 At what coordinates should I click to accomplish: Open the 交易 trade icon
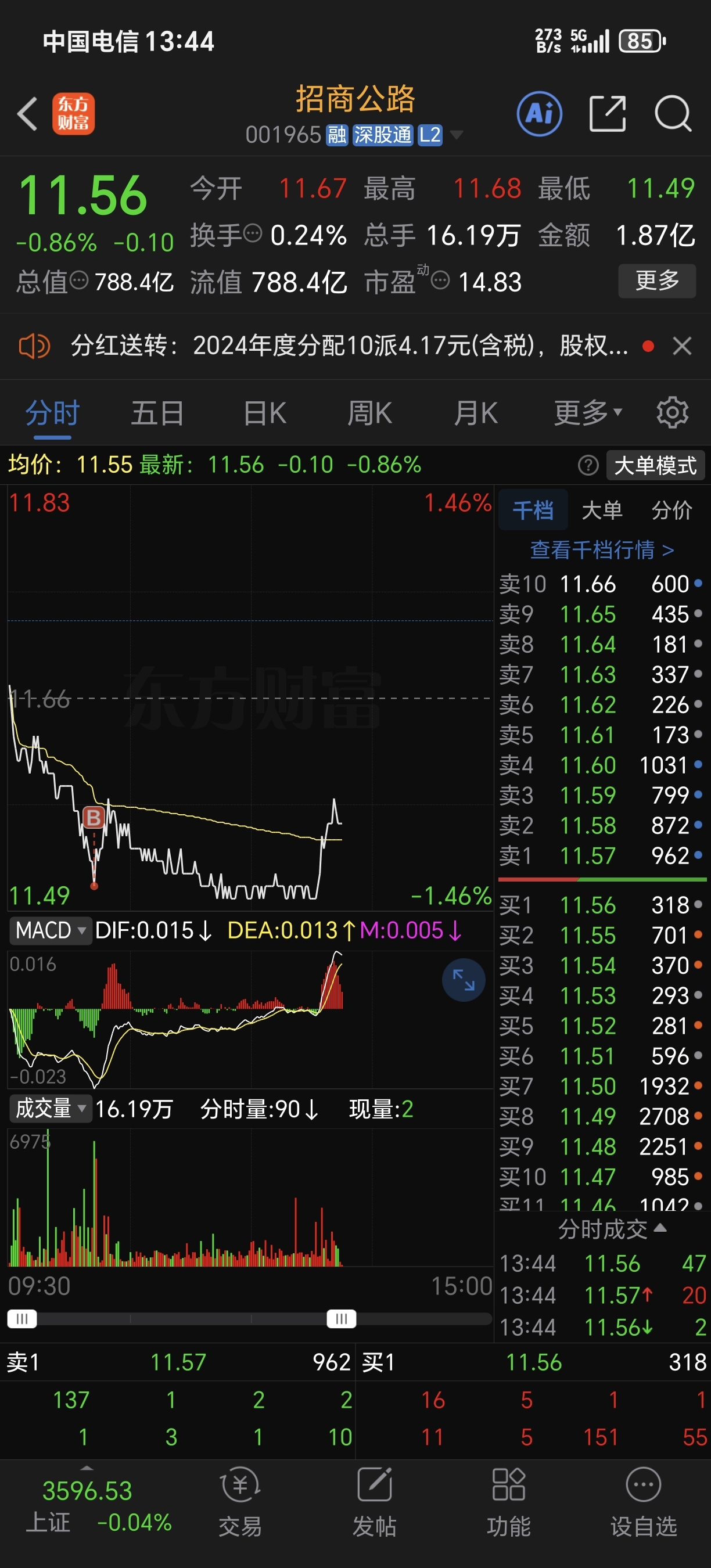coord(240,1503)
